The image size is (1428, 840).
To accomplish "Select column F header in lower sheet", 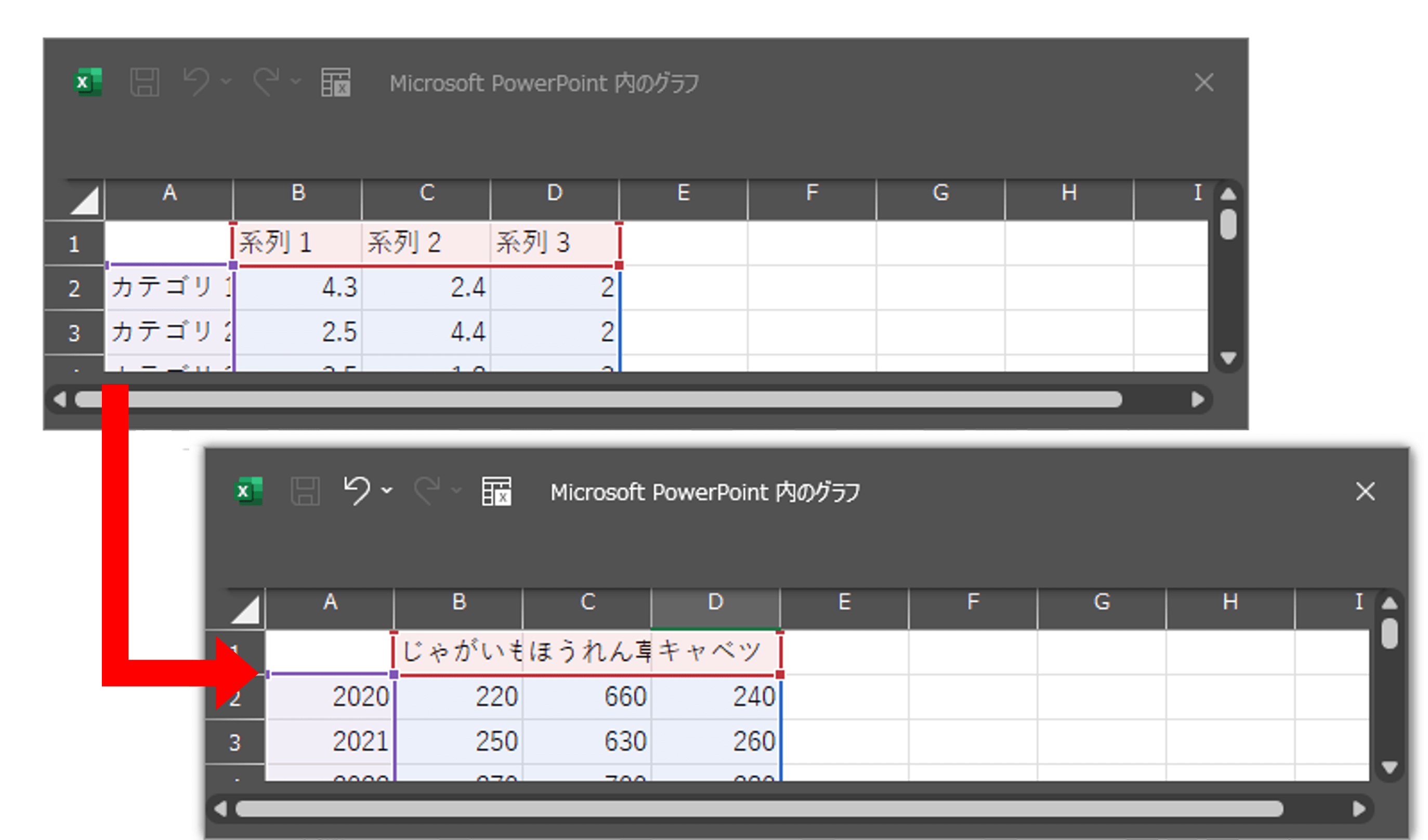I will (x=973, y=609).
